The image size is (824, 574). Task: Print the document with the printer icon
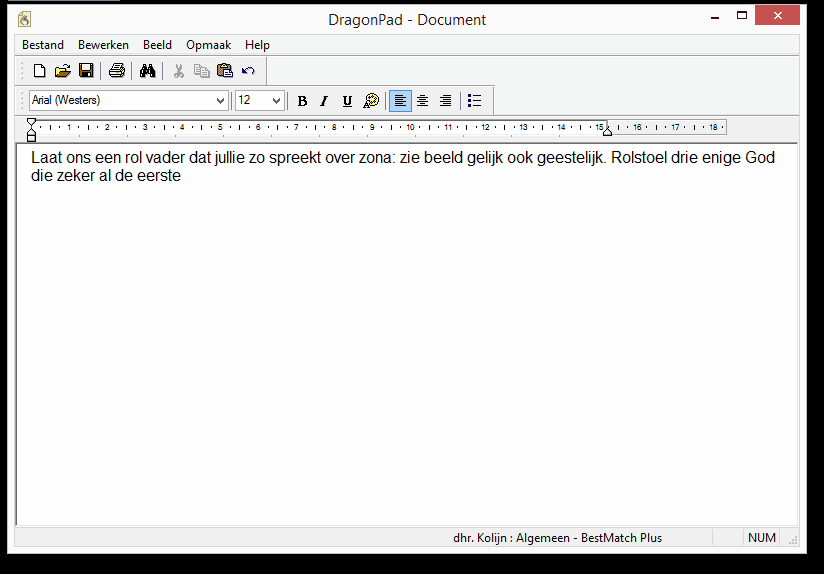[x=117, y=71]
